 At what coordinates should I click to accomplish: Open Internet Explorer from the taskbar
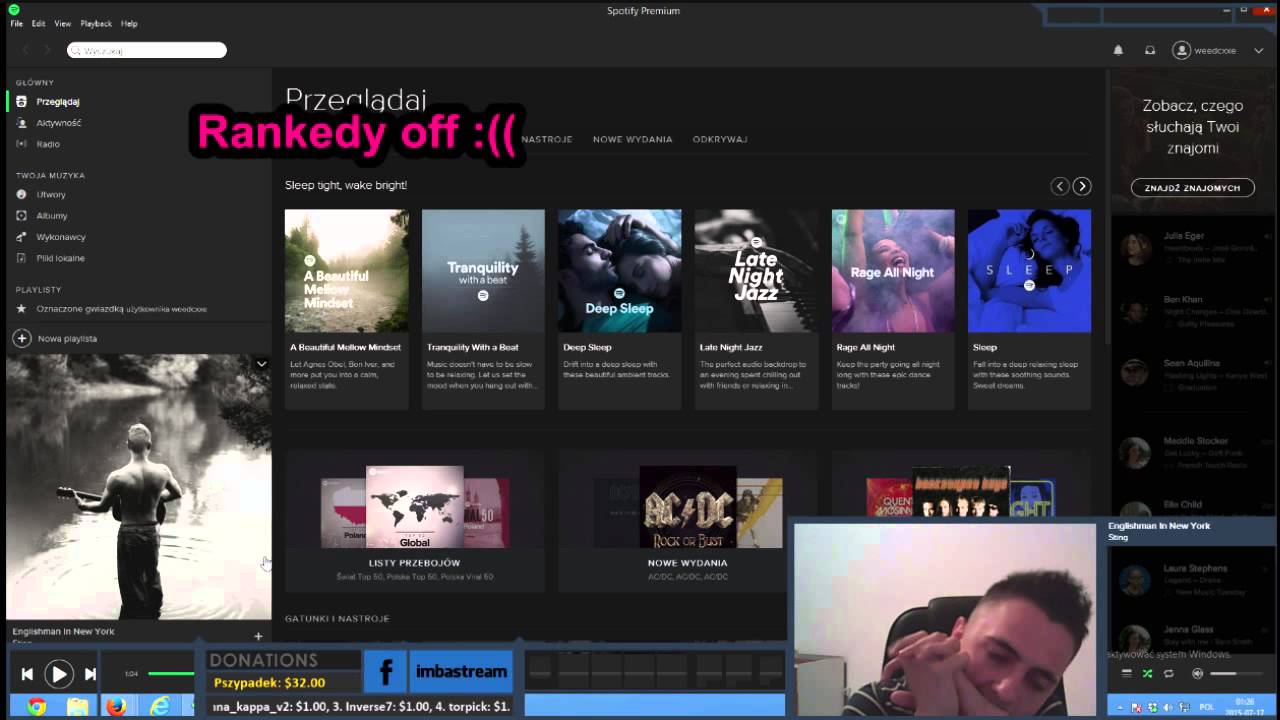coord(159,707)
